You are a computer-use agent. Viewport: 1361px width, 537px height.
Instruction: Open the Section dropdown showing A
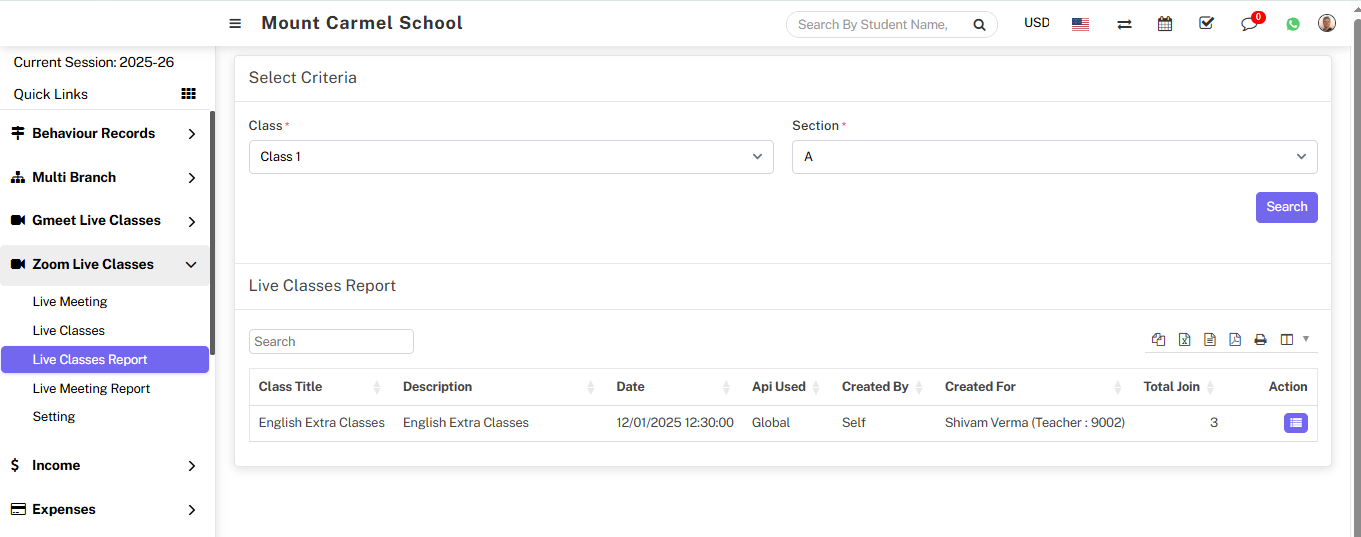(1055, 157)
